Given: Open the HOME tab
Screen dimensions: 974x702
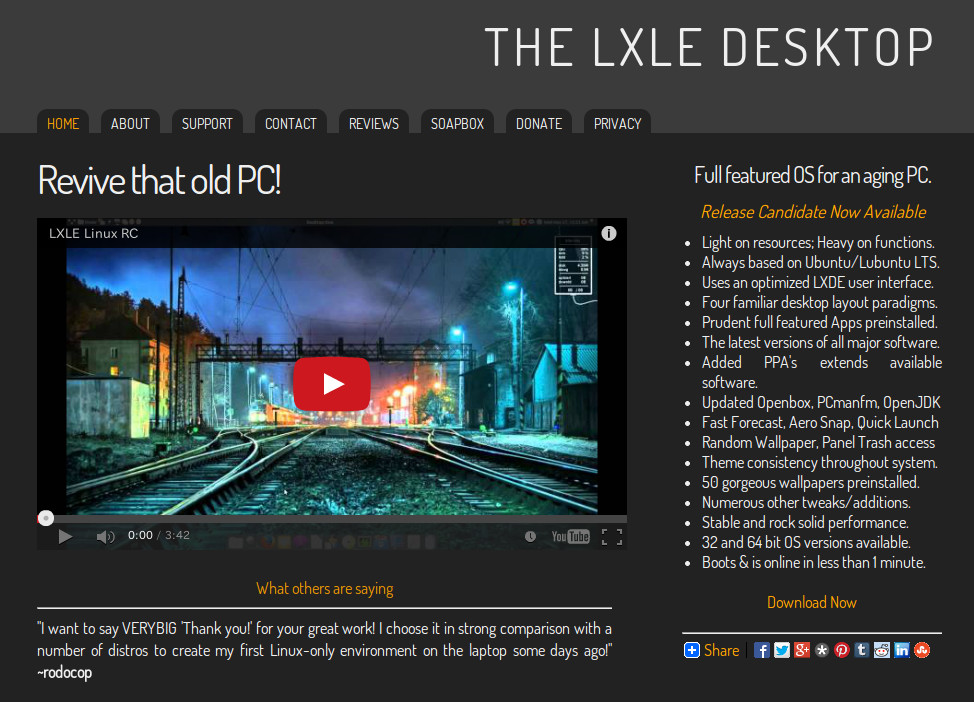Looking at the screenshot, I should tap(63, 124).
